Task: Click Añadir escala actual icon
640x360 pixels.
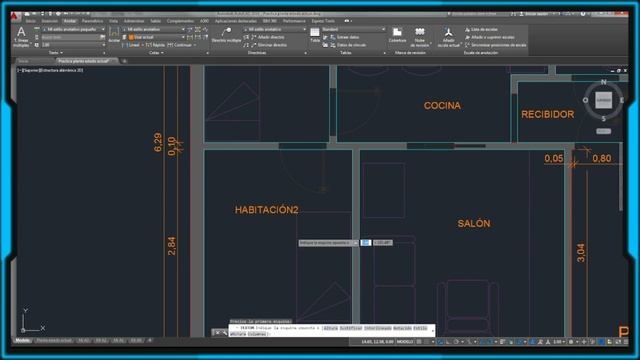Action: (448, 37)
